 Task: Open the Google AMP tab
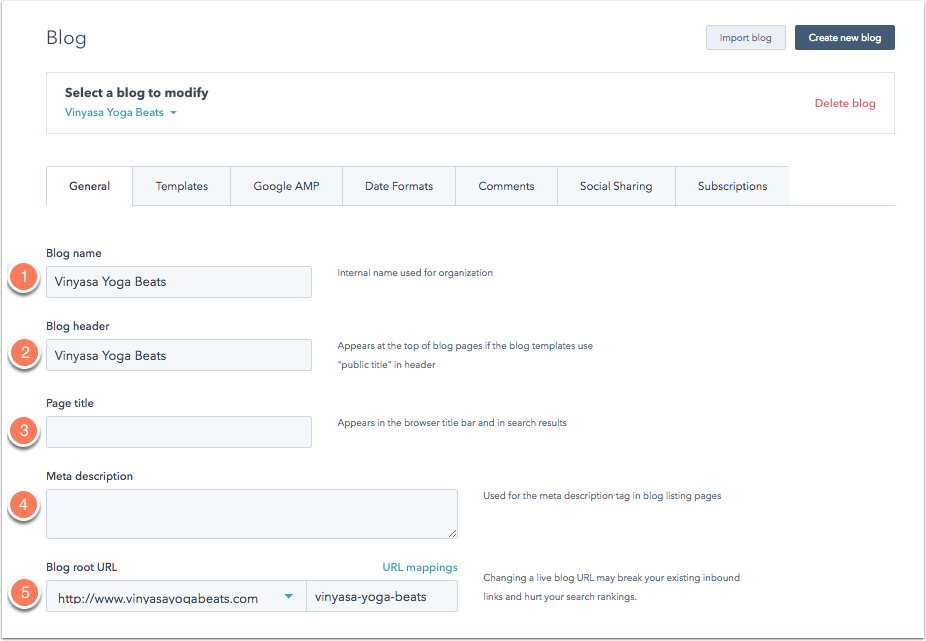click(286, 186)
